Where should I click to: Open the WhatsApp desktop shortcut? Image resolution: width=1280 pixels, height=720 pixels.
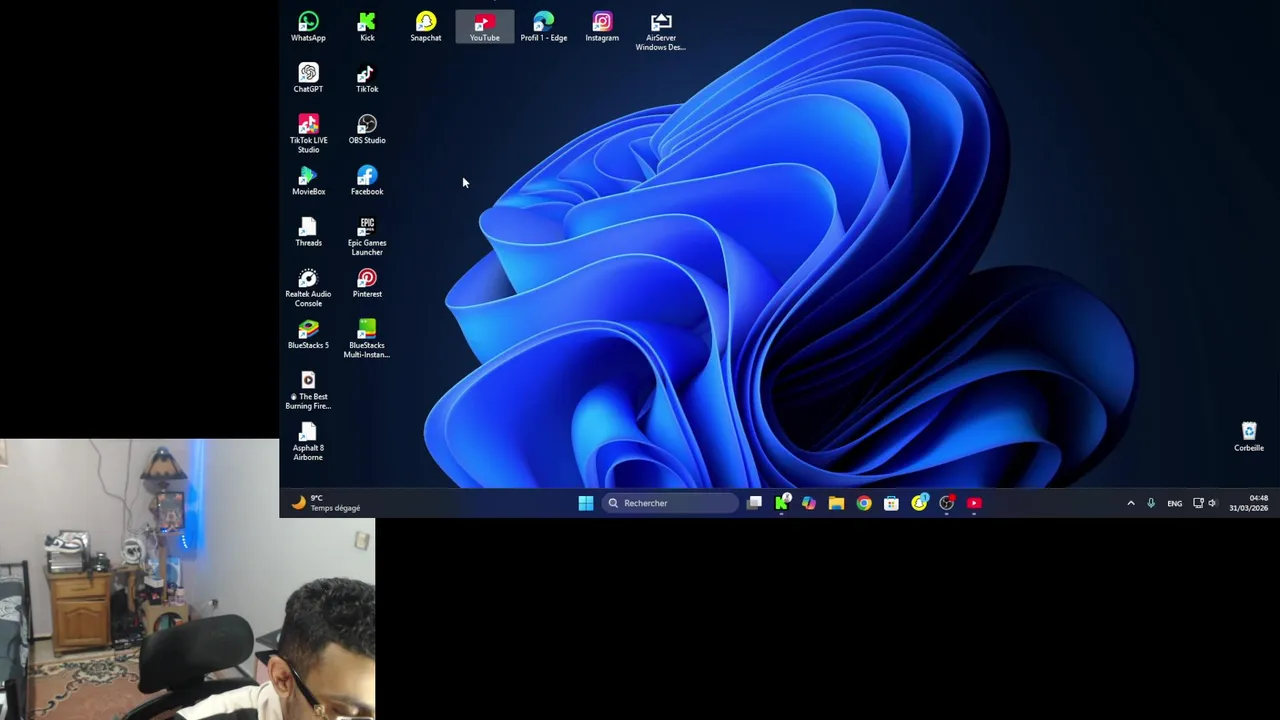(308, 27)
